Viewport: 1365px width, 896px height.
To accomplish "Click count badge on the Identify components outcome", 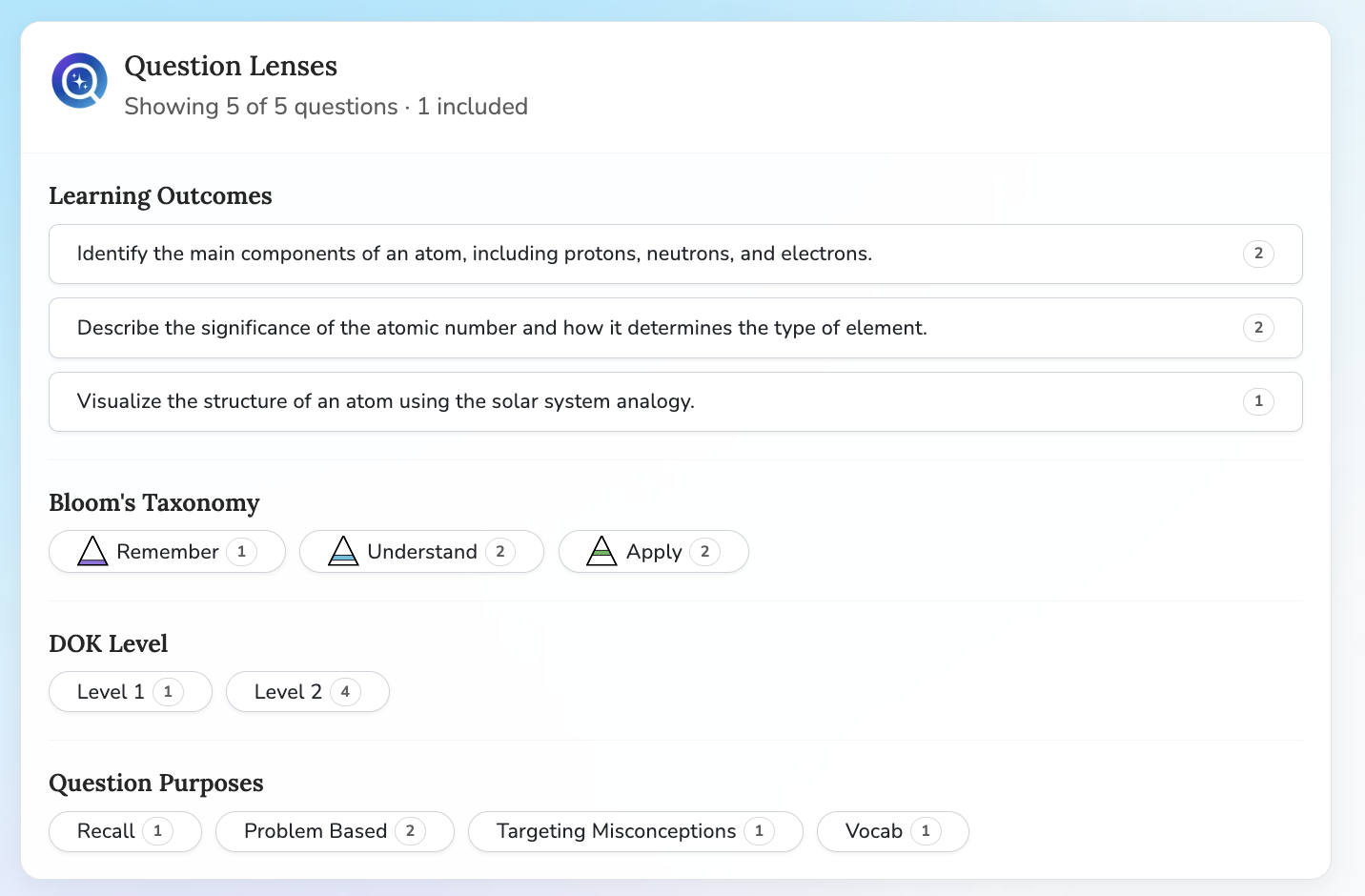I will [1258, 254].
